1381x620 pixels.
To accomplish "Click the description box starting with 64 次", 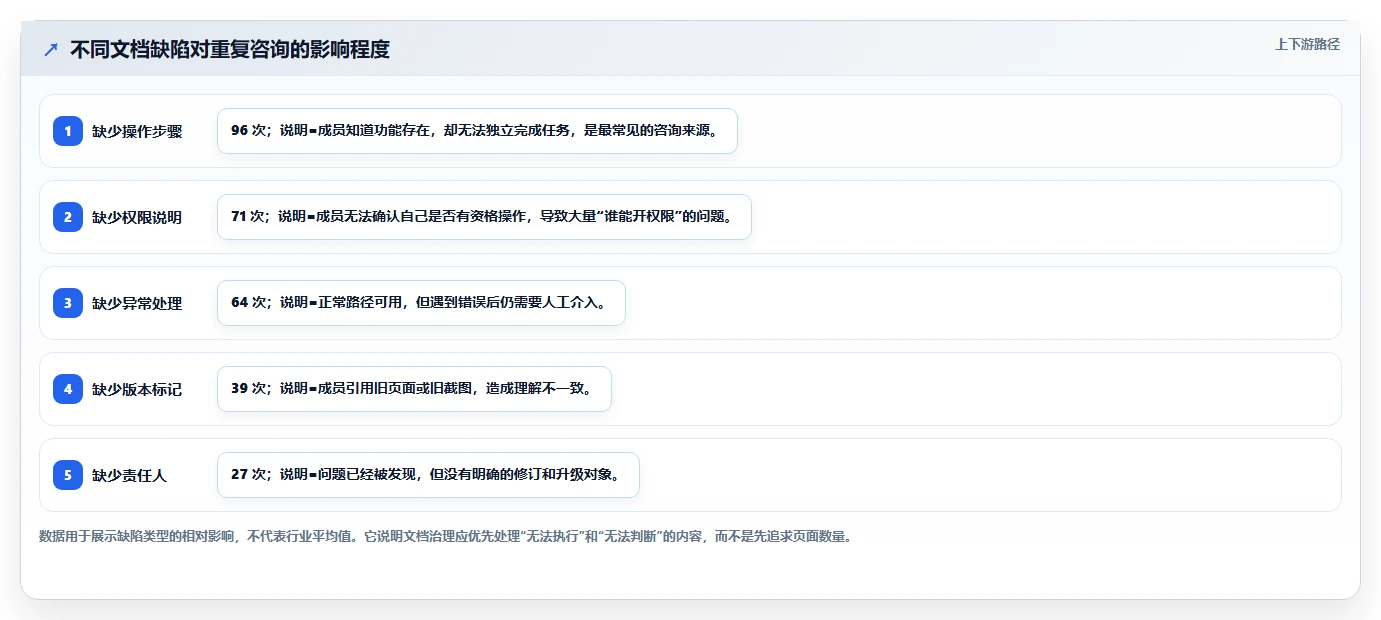I will [421, 303].
